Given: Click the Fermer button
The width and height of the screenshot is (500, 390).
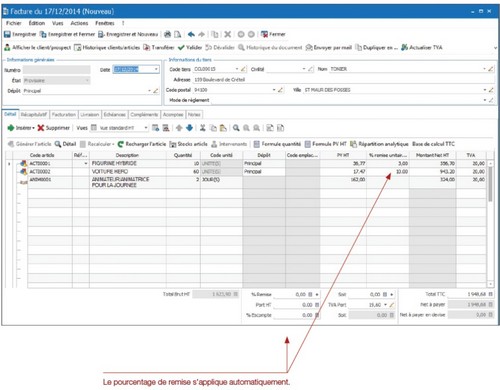Looking at the screenshot, I should (x=273, y=34).
